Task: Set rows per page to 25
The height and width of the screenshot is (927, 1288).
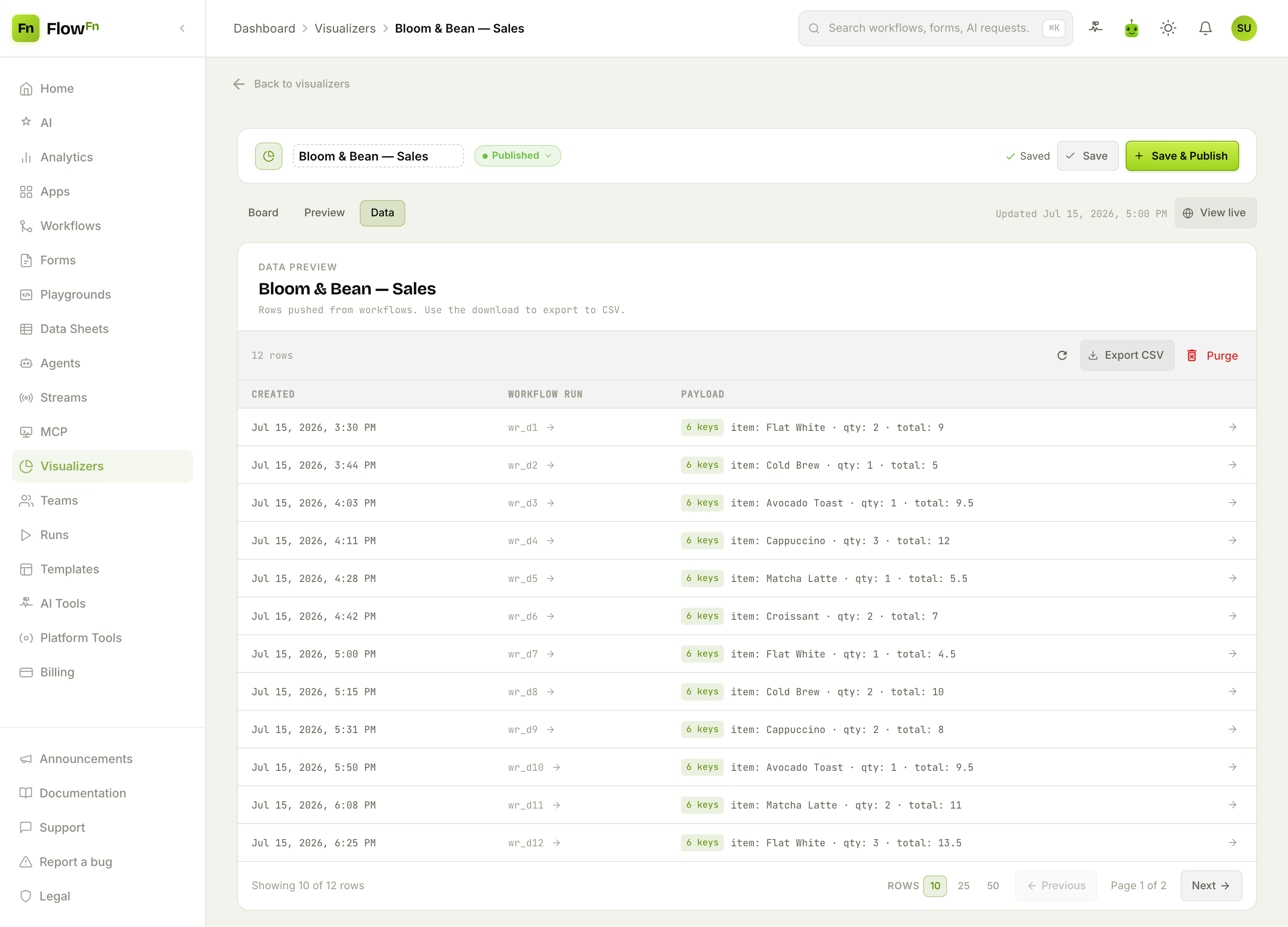Action: 964,885
